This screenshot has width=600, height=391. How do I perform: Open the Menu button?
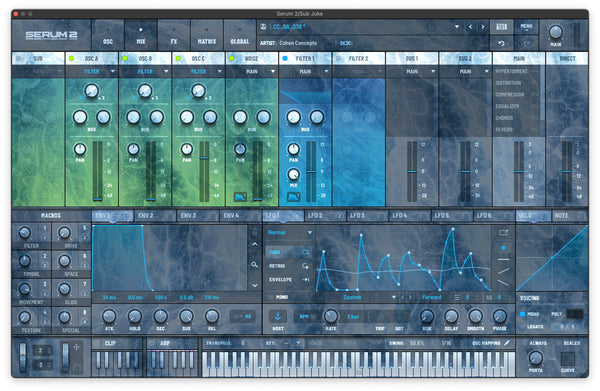(x=527, y=26)
